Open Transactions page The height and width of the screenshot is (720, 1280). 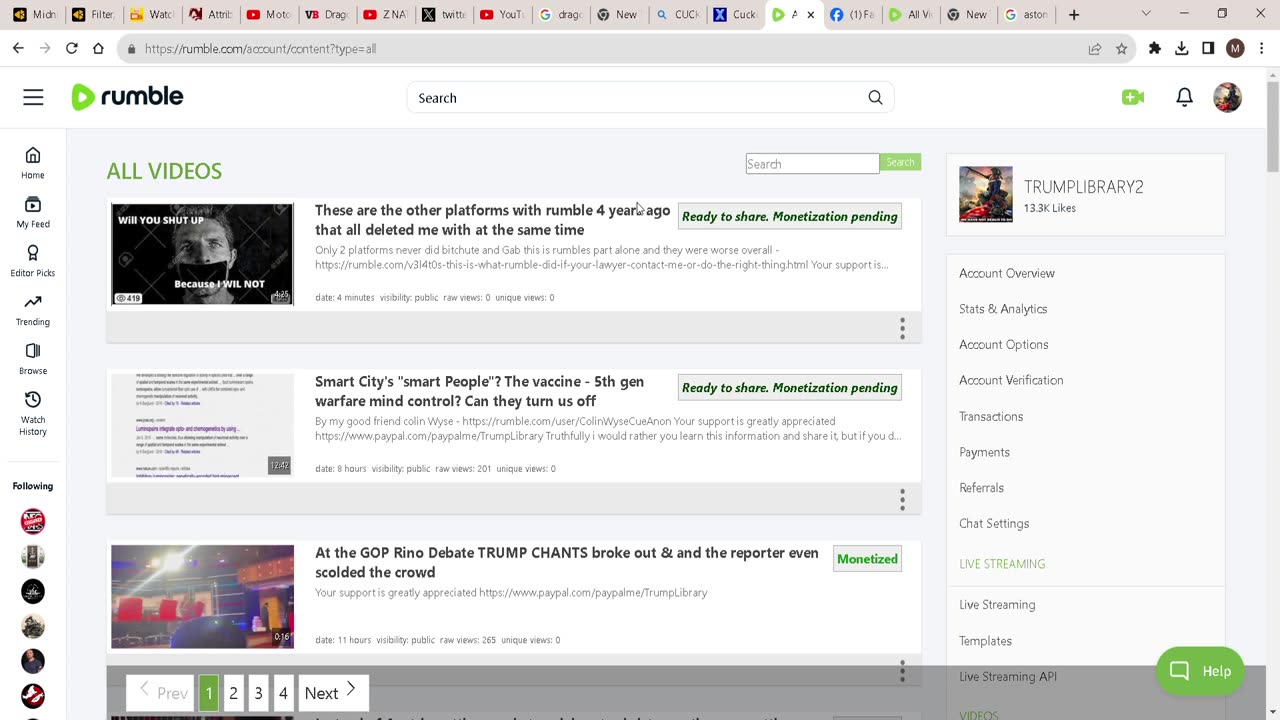991,416
